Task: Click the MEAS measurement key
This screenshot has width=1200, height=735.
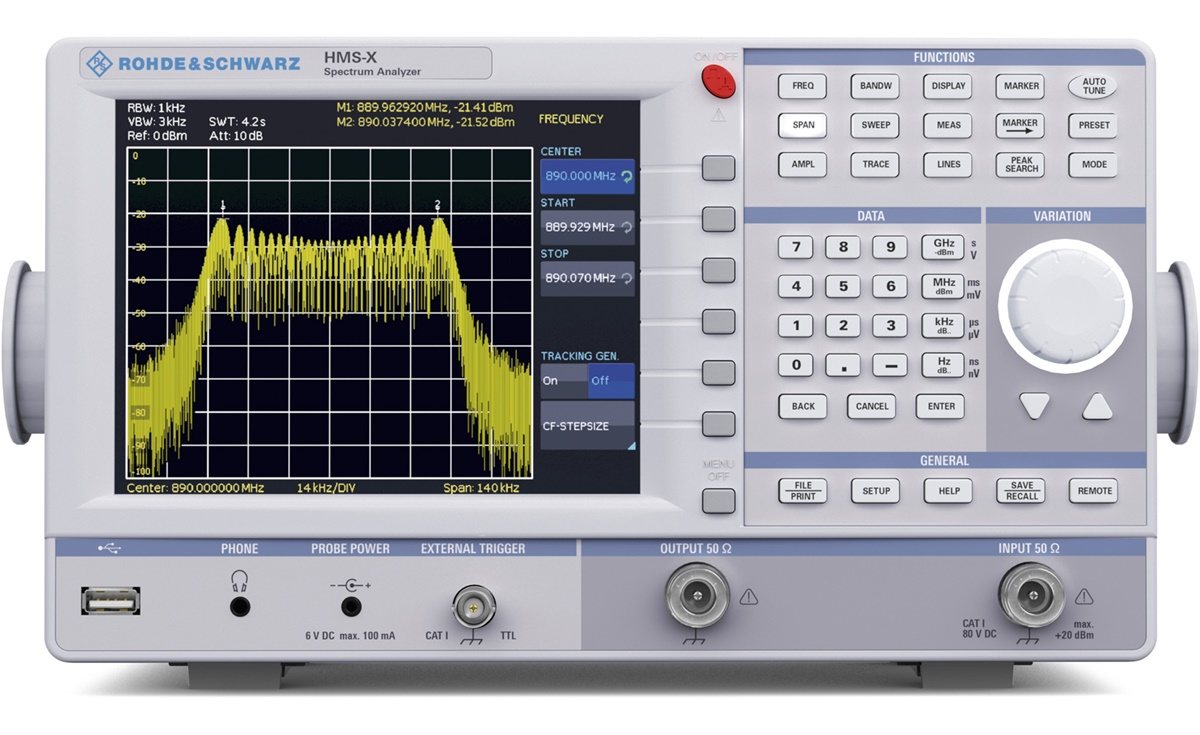Action: pos(948,126)
